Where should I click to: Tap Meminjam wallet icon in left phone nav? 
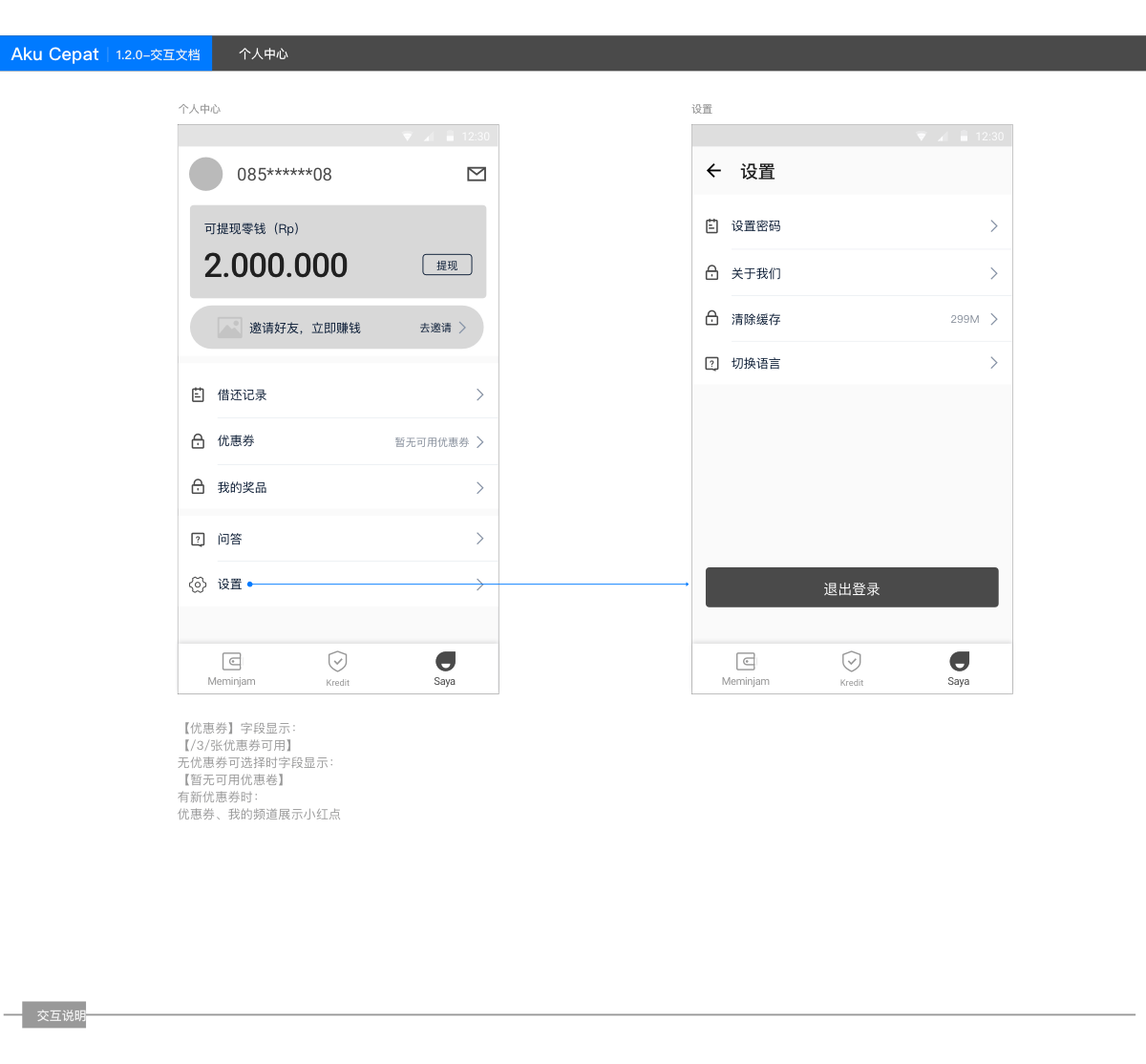click(x=231, y=662)
